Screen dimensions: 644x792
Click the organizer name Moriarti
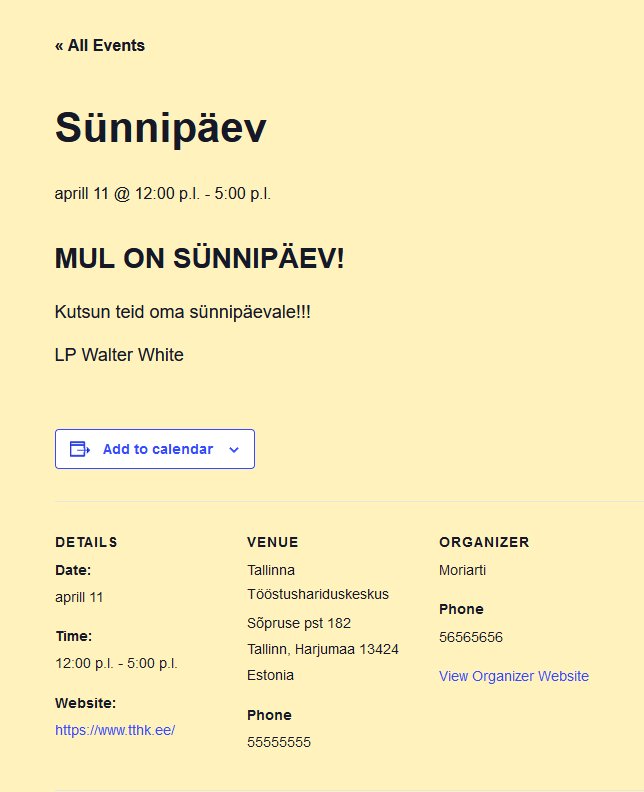pyautogui.click(x=462, y=570)
